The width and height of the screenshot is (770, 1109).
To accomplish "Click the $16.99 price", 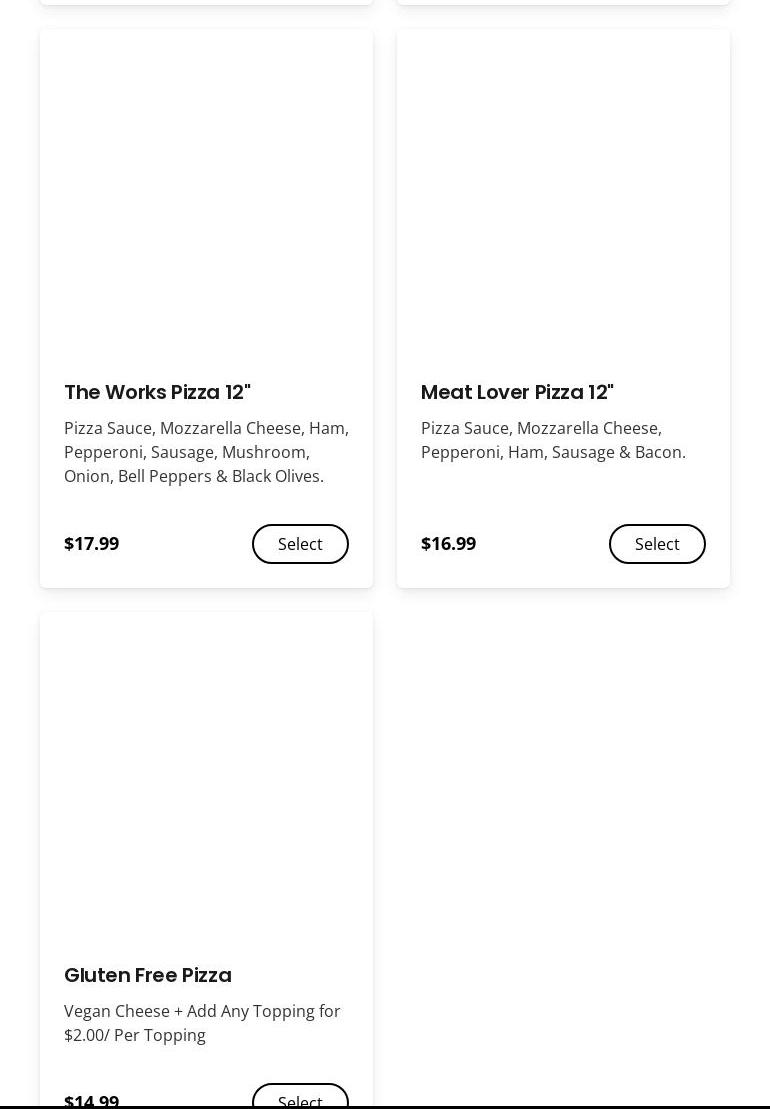I will tap(448, 544).
